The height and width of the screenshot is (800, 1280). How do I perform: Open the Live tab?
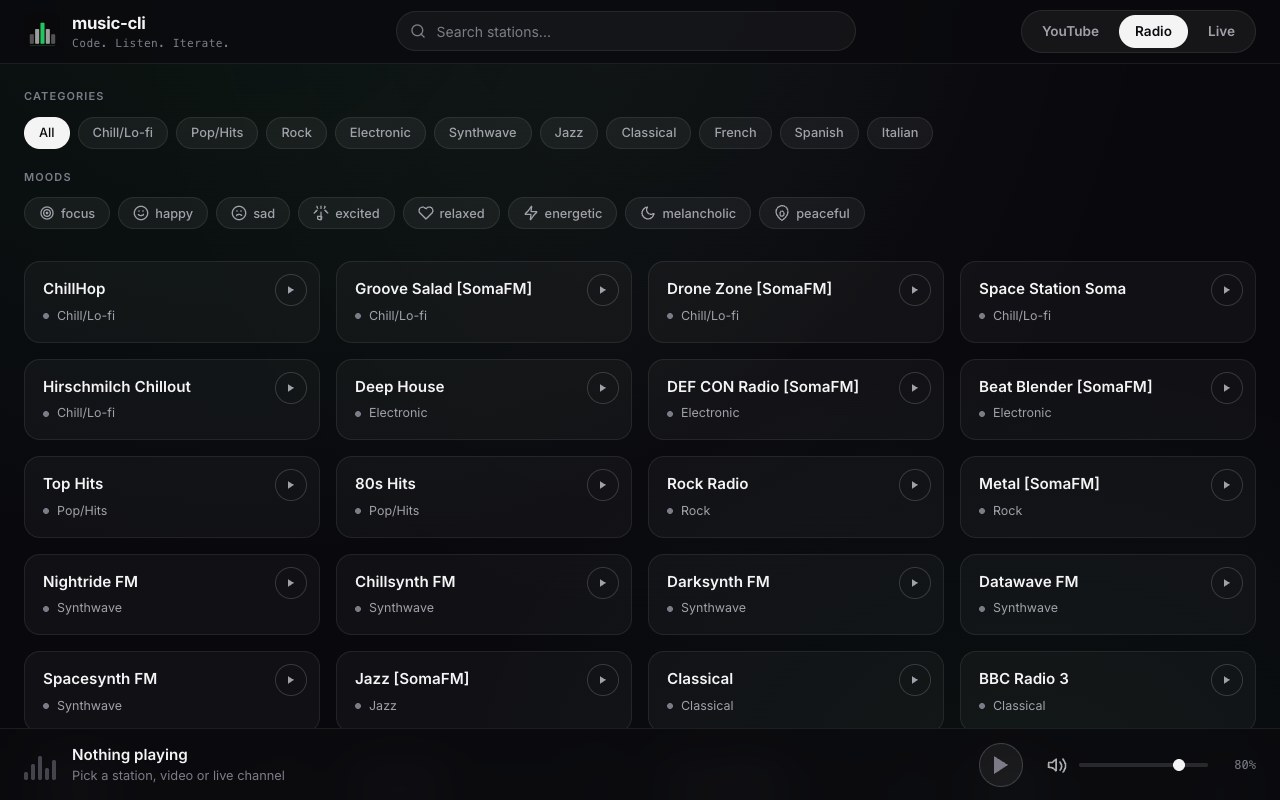pos(1221,31)
